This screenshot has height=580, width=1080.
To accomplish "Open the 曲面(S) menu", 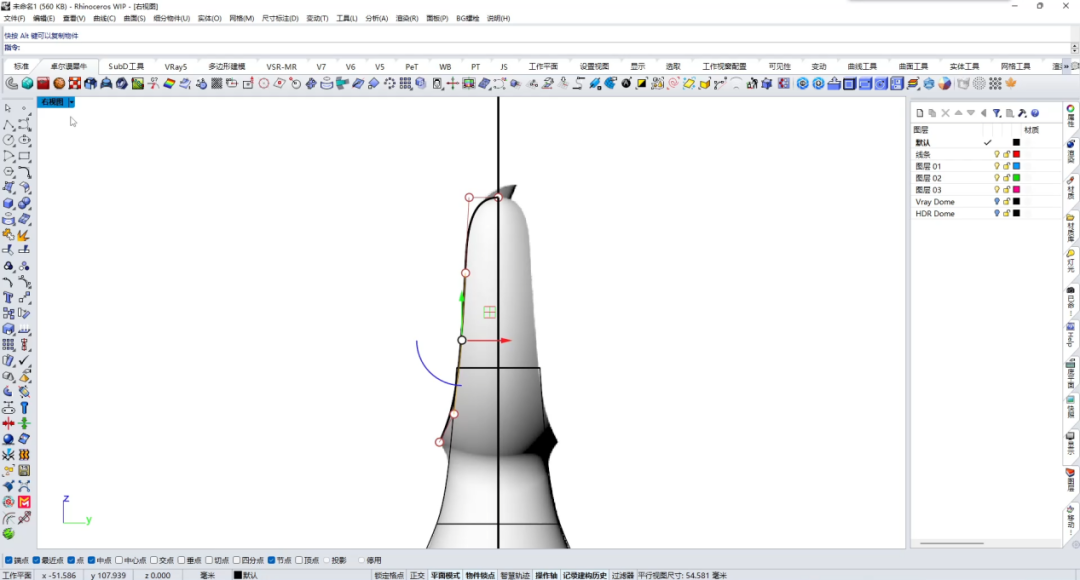I will tap(134, 19).
